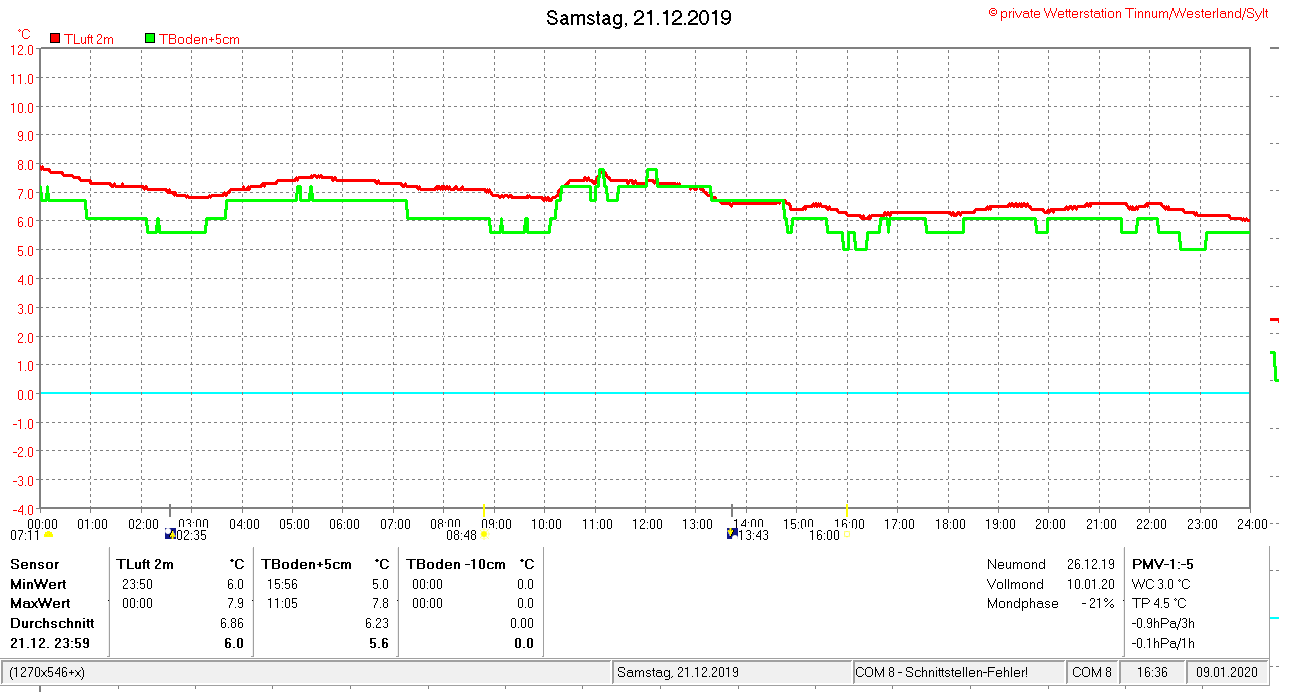Image resolution: width=1310 pixels, height=692 pixels.
Task: Click the (1270x546+x) size status field
Action: tap(47, 672)
